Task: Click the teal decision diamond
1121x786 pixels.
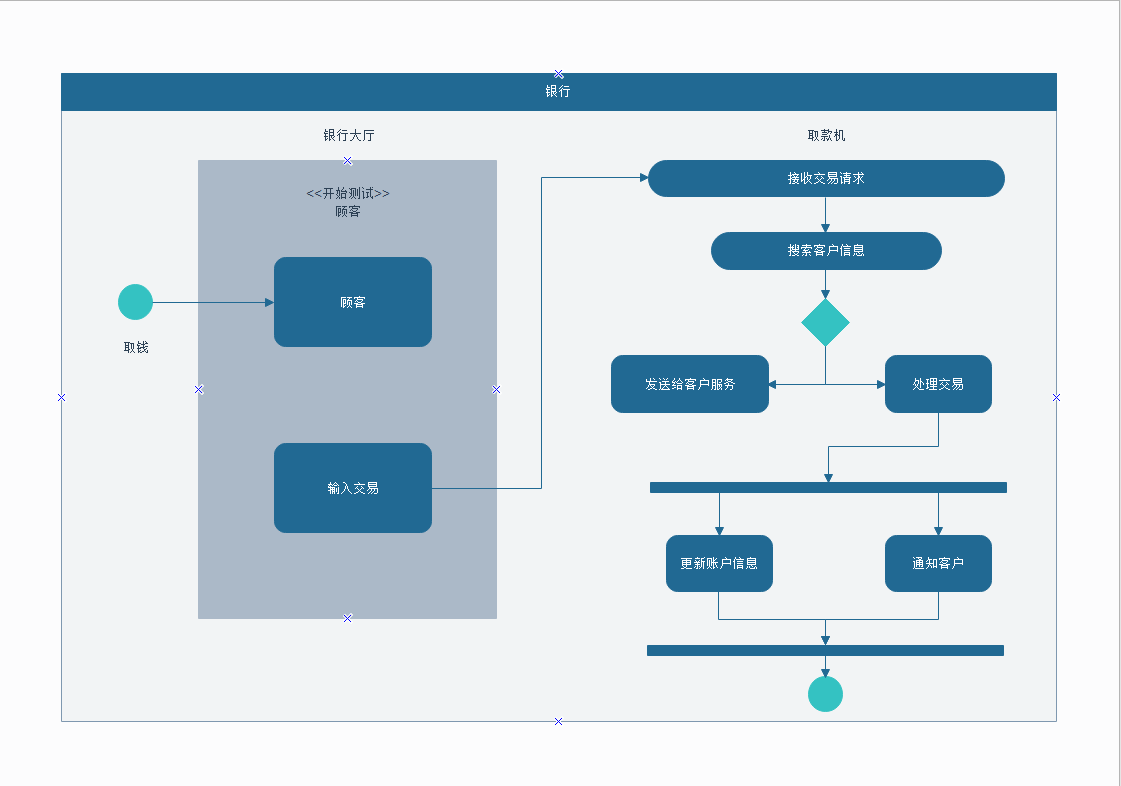Action: [x=825, y=323]
